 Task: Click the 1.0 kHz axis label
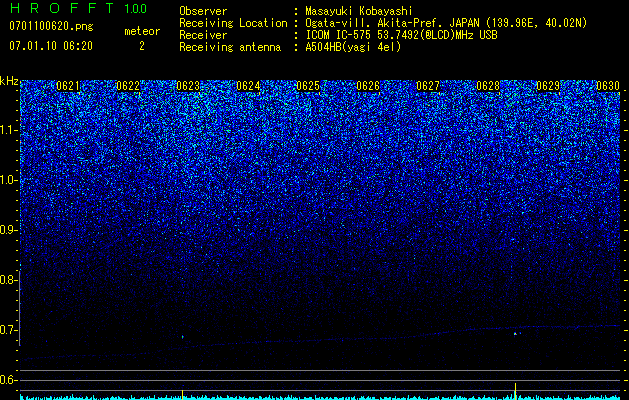(9, 180)
